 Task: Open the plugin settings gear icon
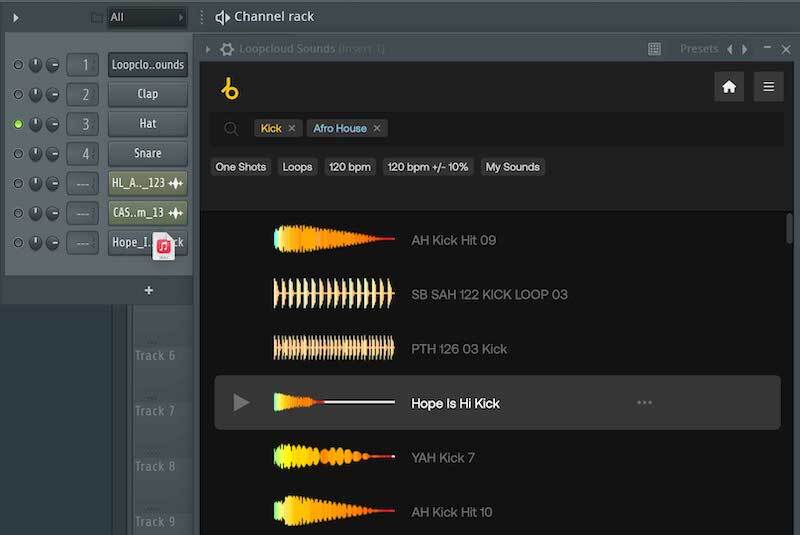(x=227, y=49)
